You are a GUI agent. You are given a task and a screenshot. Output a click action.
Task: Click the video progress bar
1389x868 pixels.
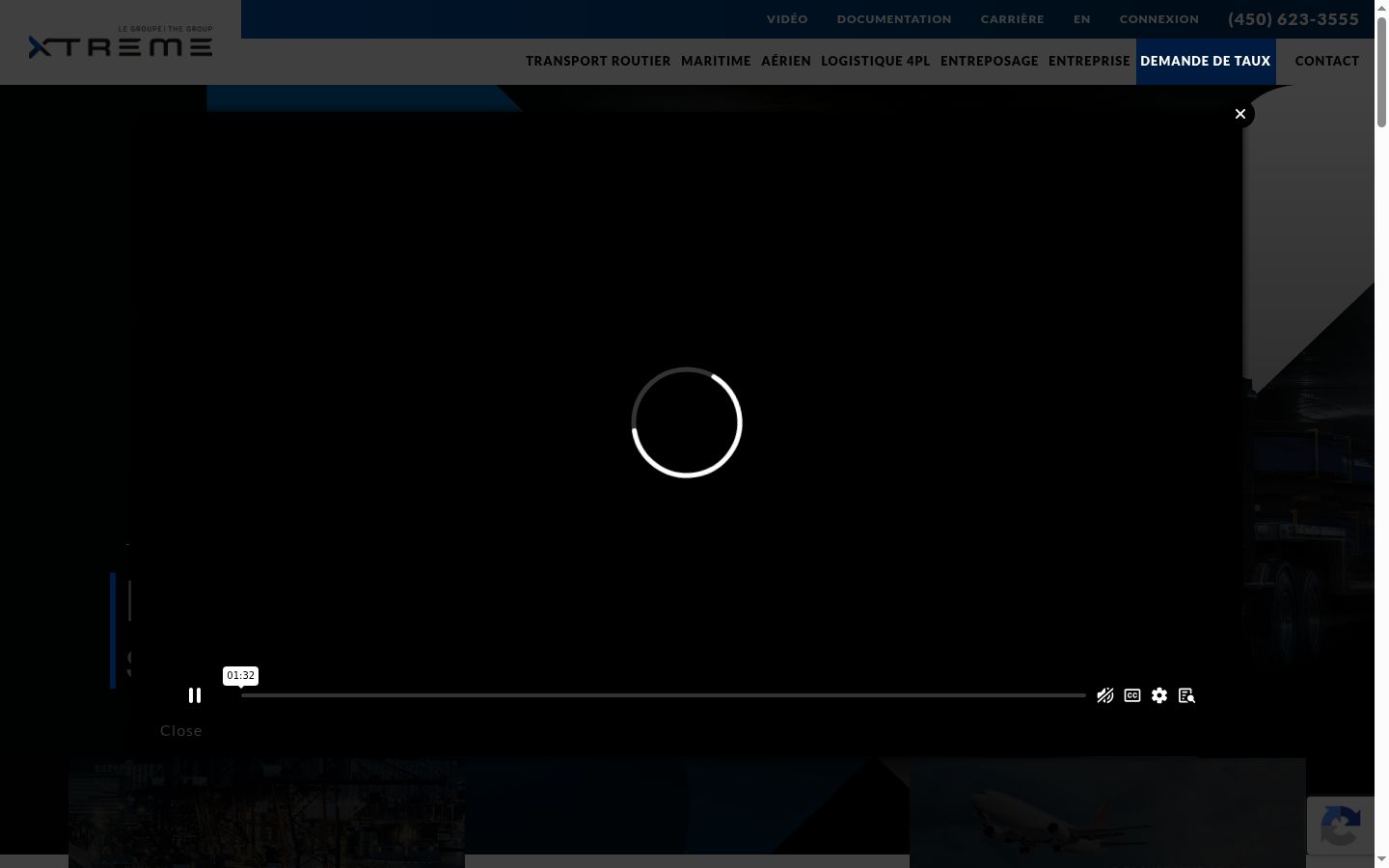coord(664,695)
